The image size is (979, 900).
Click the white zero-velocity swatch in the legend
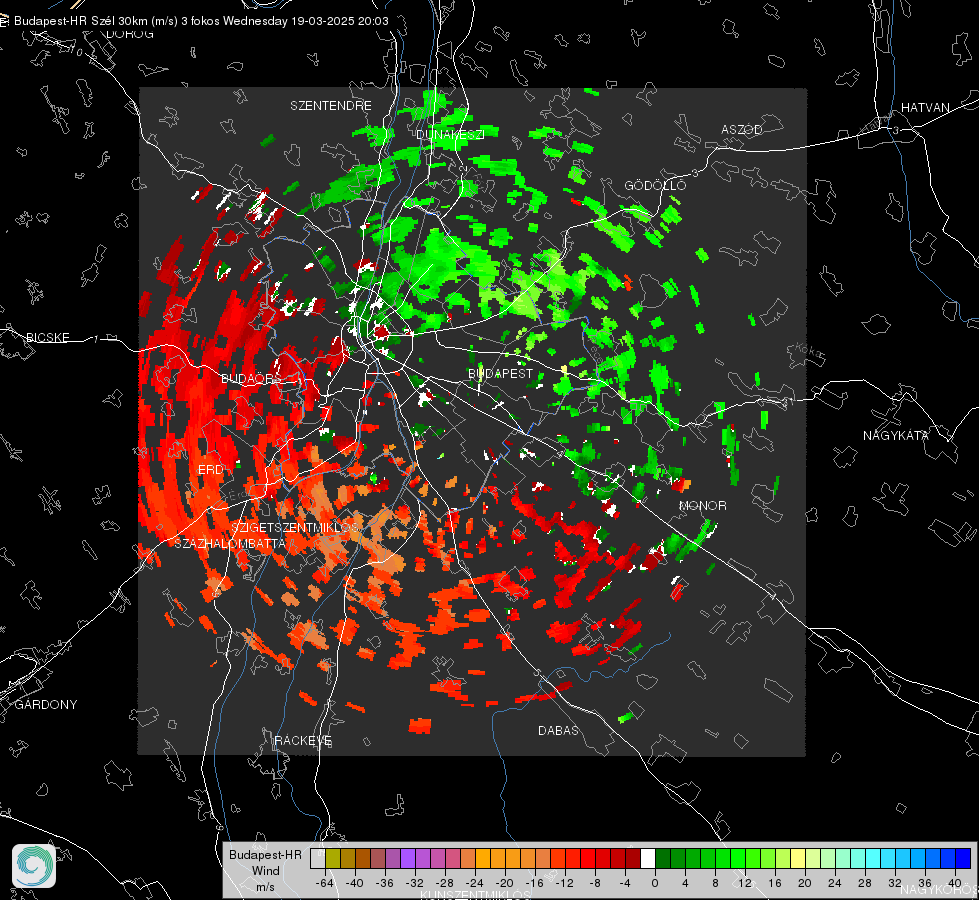(648, 859)
